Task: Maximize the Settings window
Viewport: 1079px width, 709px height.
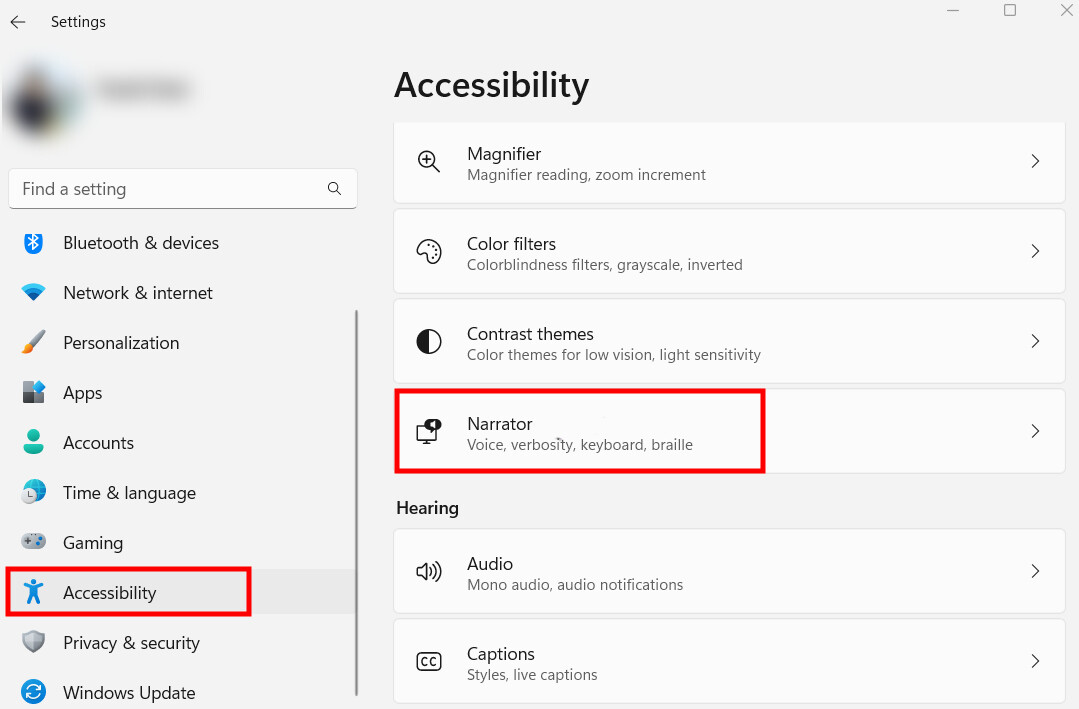Action: pyautogui.click(x=1009, y=10)
